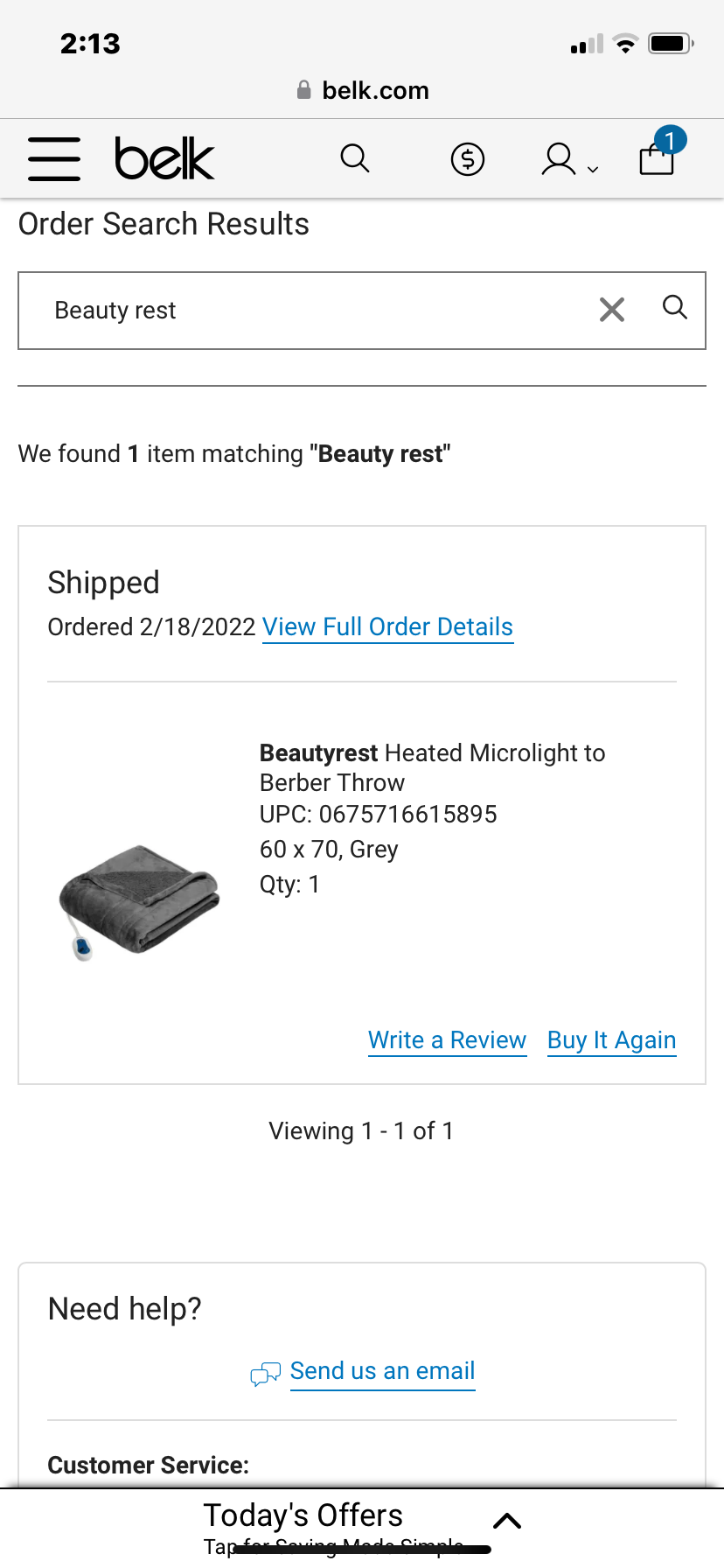The image size is (724, 1568).
Task: Expand the account dropdown arrow
Action: (593, 170)
